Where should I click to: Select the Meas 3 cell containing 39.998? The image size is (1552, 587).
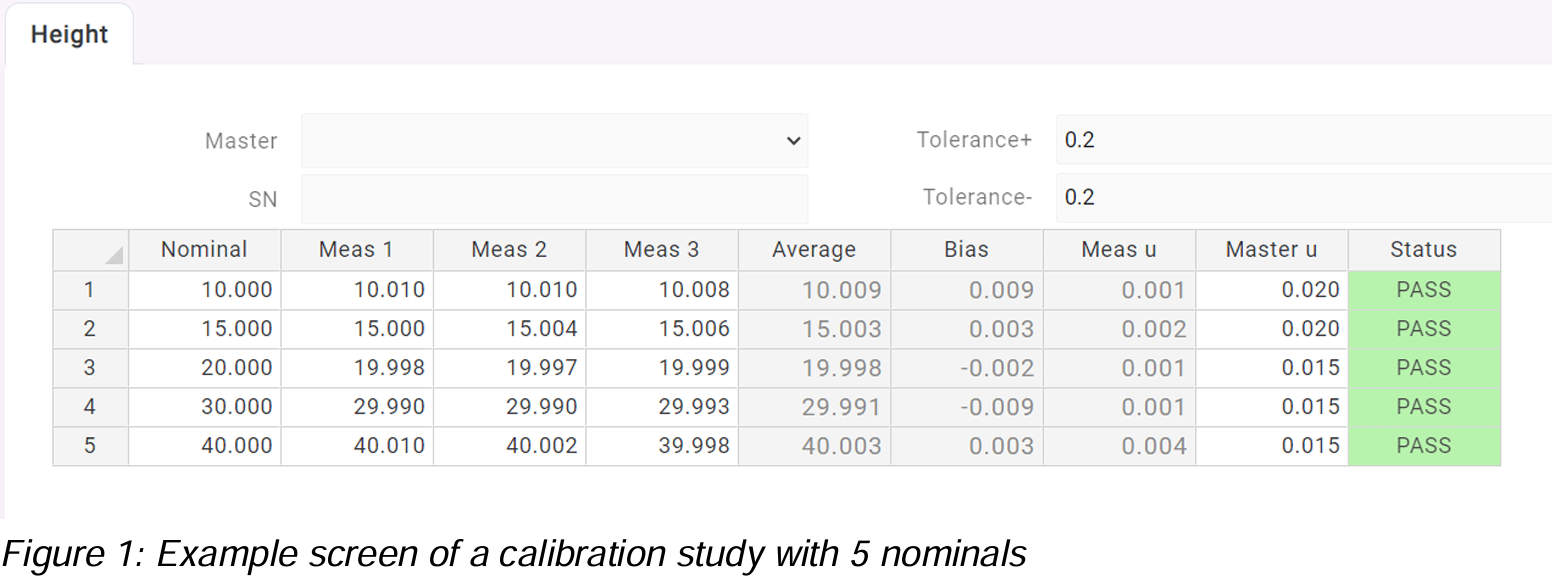point(661,445)
